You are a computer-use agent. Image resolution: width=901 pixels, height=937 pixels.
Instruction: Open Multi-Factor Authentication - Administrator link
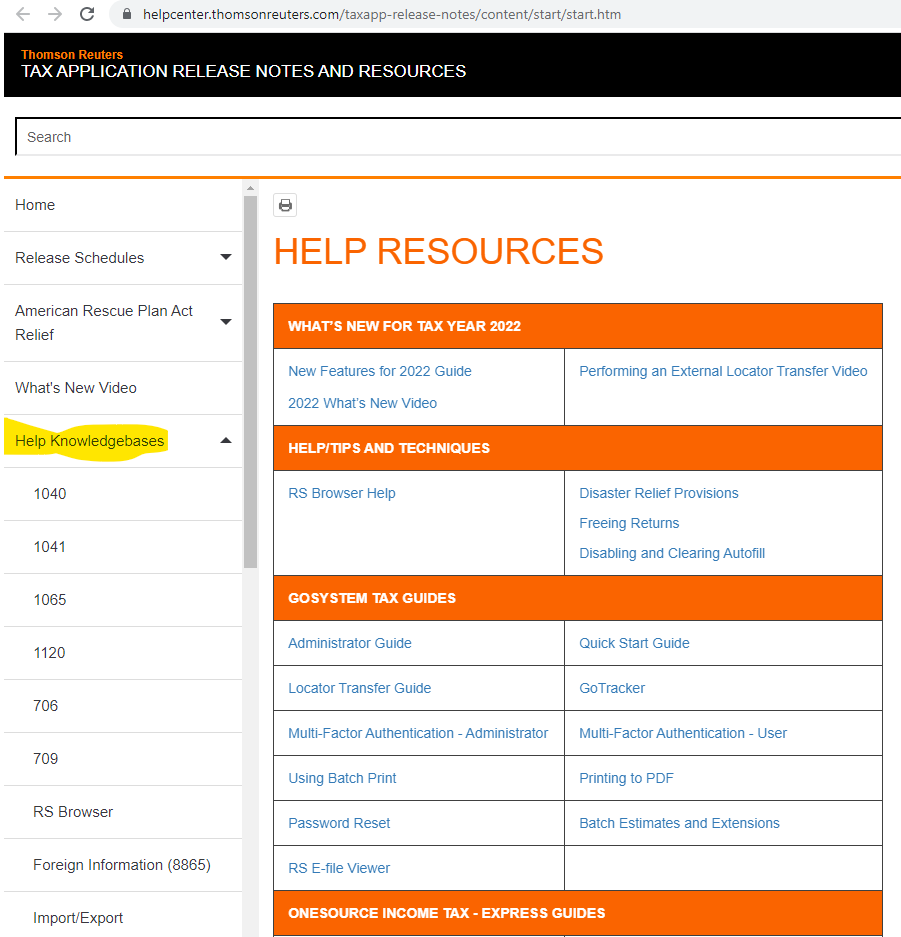point(418,733)
